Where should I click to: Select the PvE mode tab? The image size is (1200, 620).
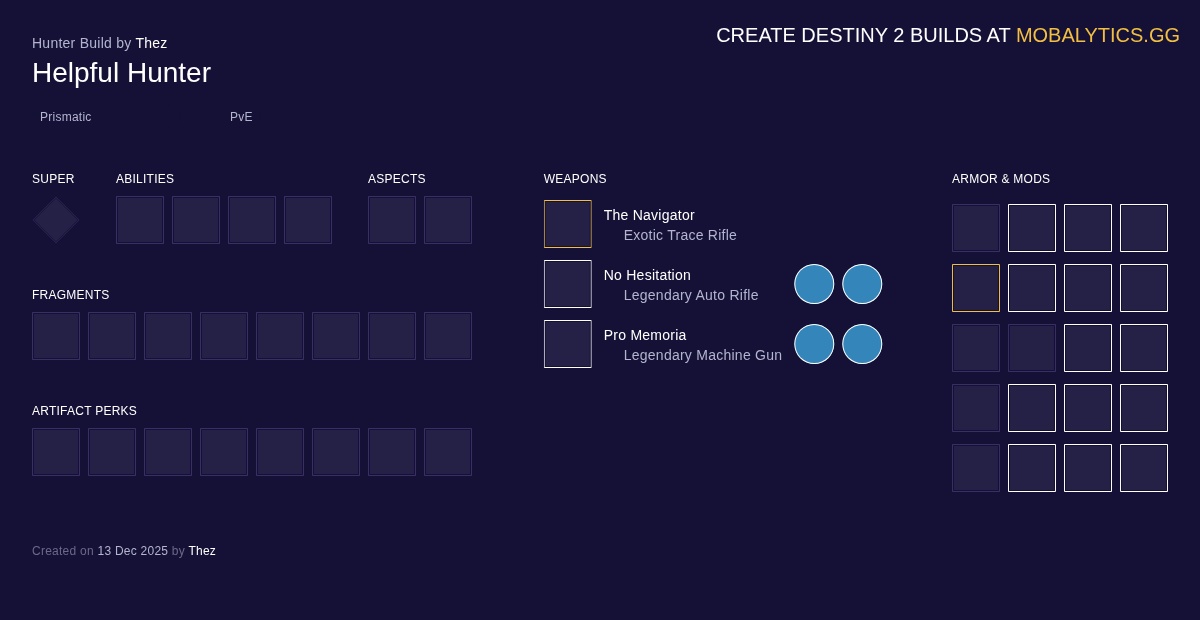coord(241,117)
